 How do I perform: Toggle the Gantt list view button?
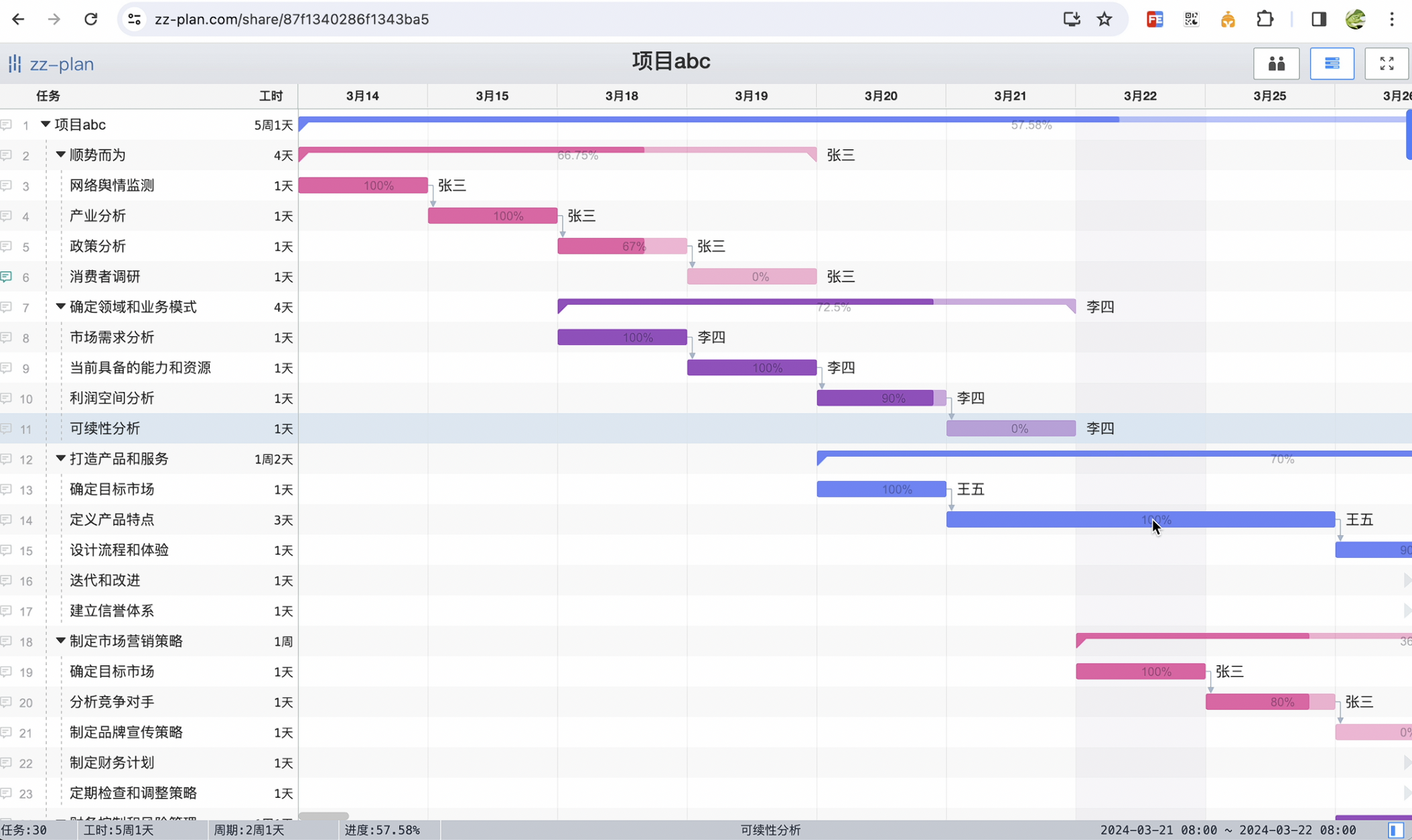pyautogui.click(x=1332, y=64)
